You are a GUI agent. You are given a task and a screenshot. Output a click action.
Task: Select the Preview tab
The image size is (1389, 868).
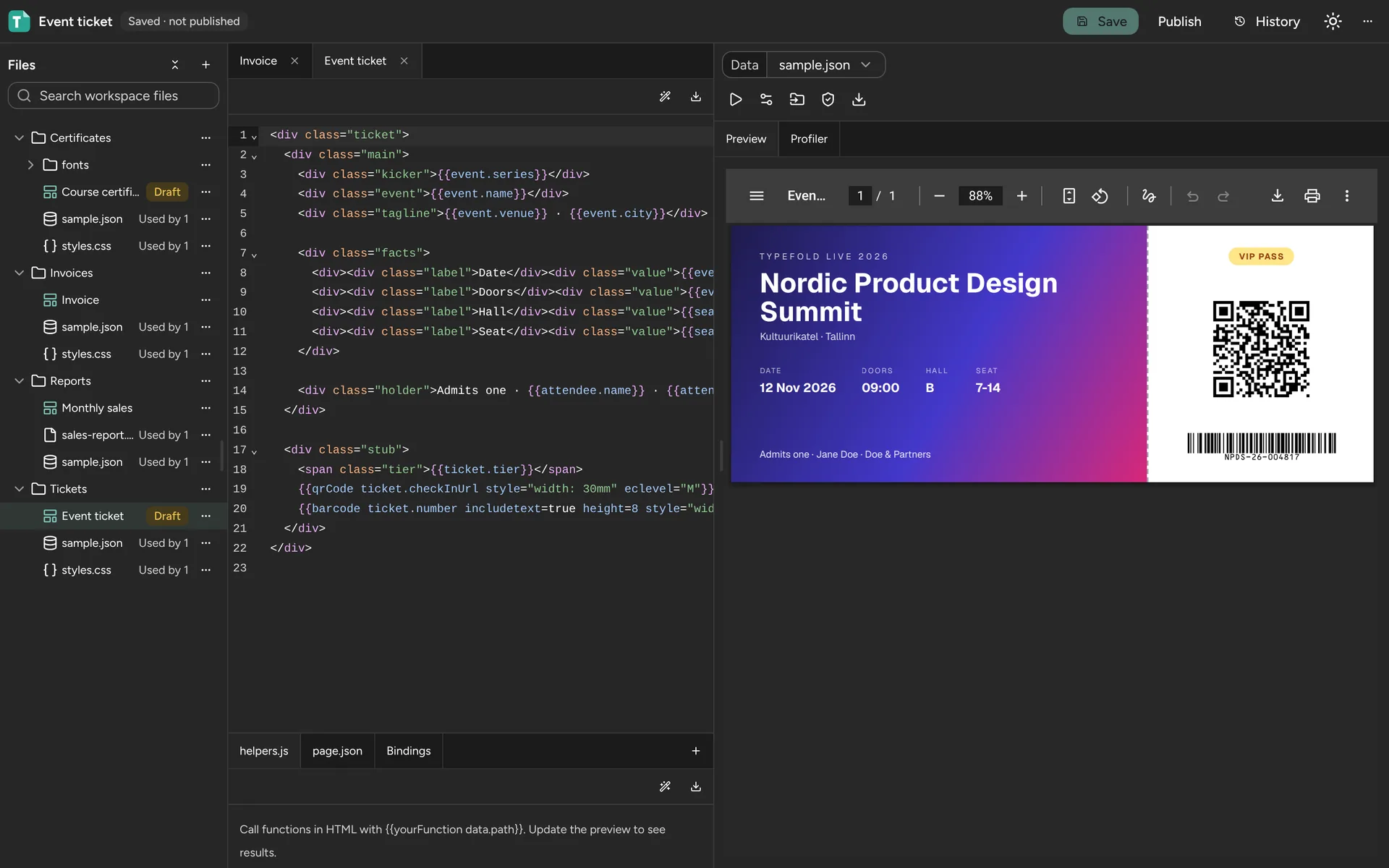[x=746, y=139]
